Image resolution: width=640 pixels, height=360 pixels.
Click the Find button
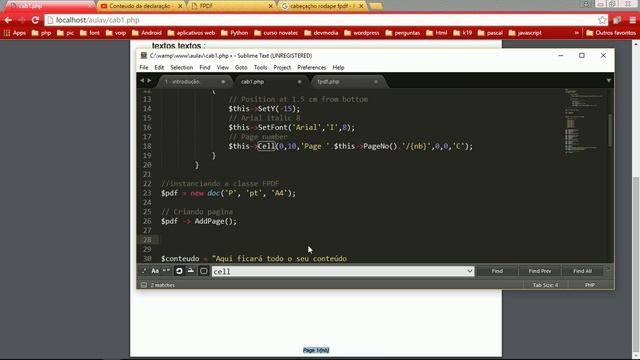coord(497,271)
